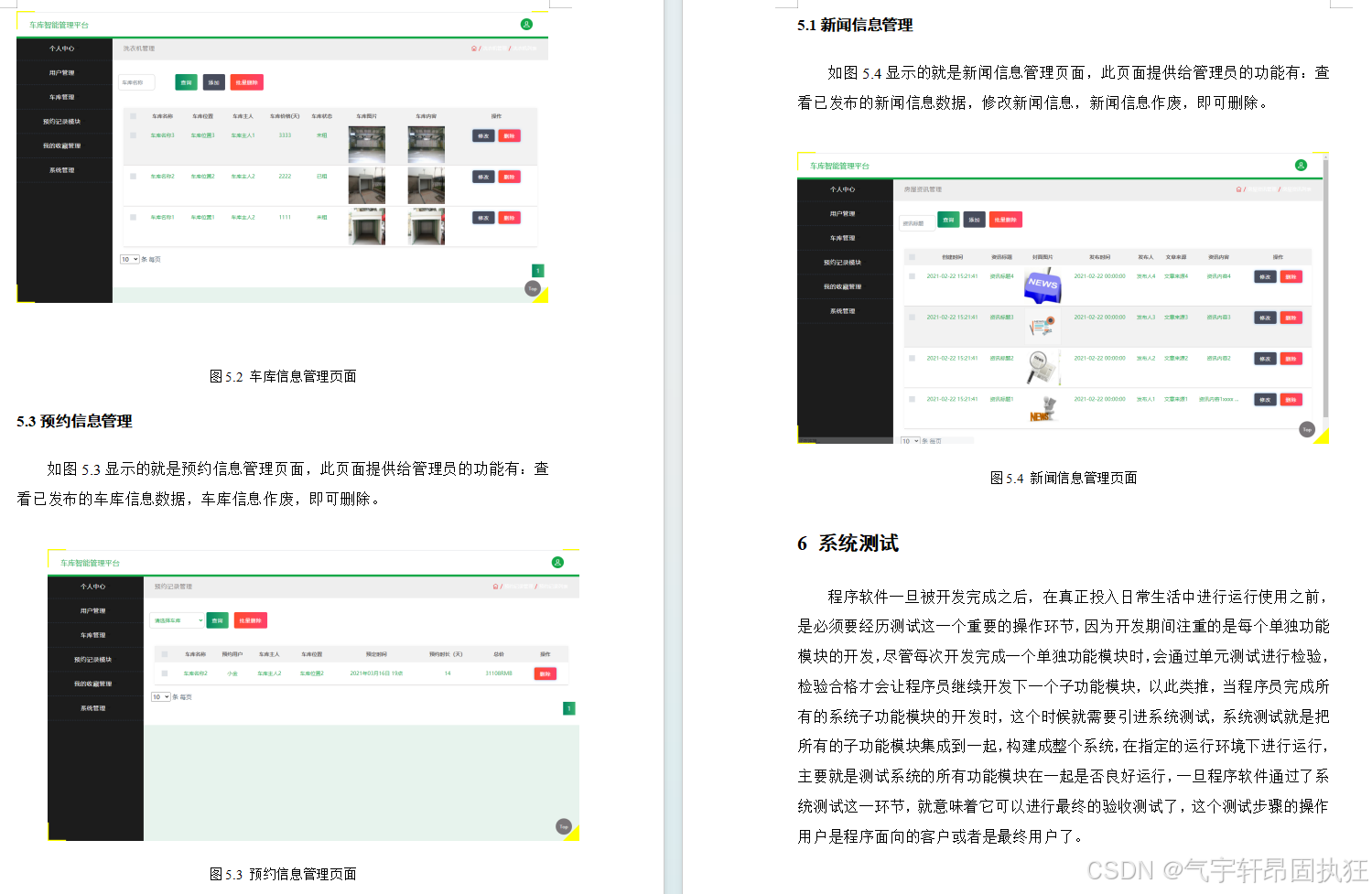Image resolution: width=1372 pixels, height=894 pixels.
Task: Click heading '5.3 预约信息管理'
Action: pos(74,421)
